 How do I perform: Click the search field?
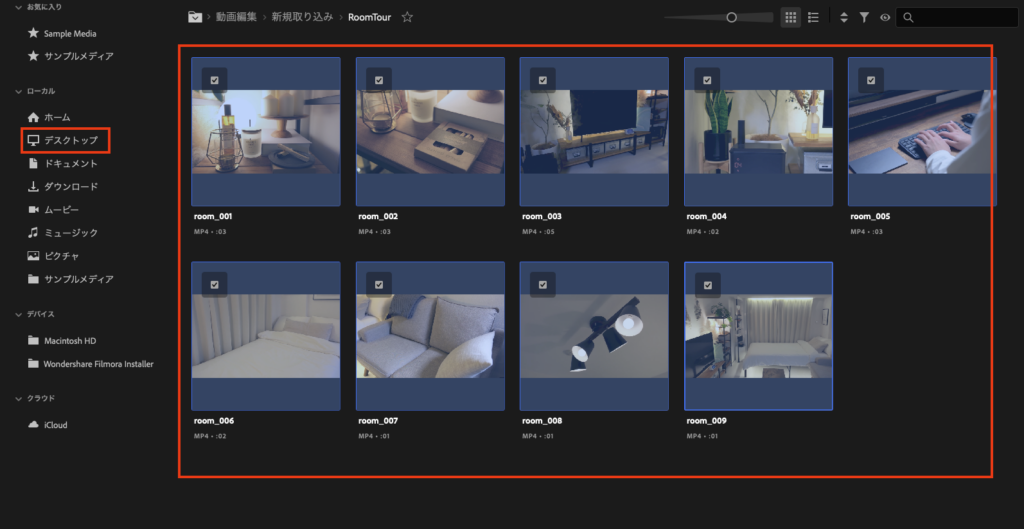(957, 18)
